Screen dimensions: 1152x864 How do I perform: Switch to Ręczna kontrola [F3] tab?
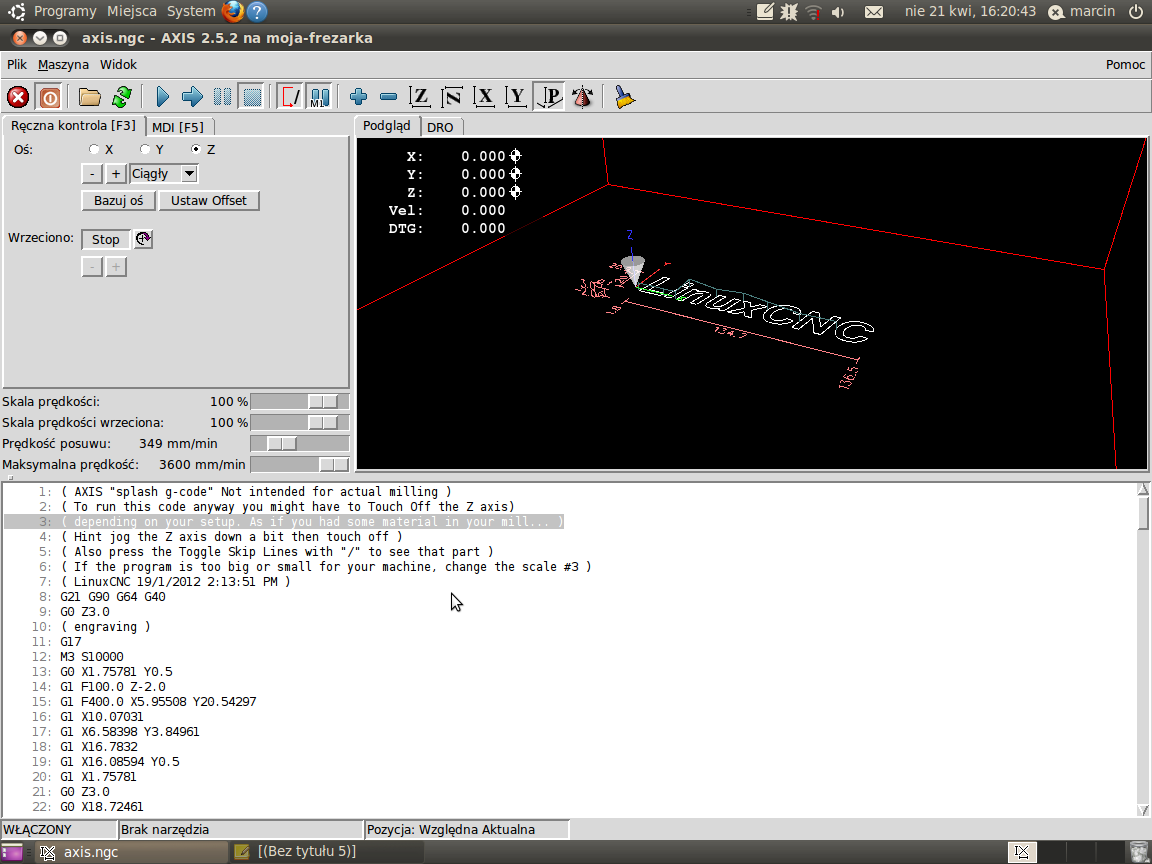pyautogui.click(x=73, y=126)
